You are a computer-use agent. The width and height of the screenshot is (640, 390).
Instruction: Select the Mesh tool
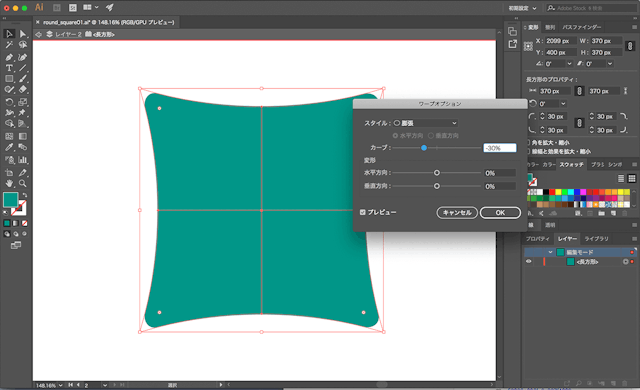(x=9, y=136)
